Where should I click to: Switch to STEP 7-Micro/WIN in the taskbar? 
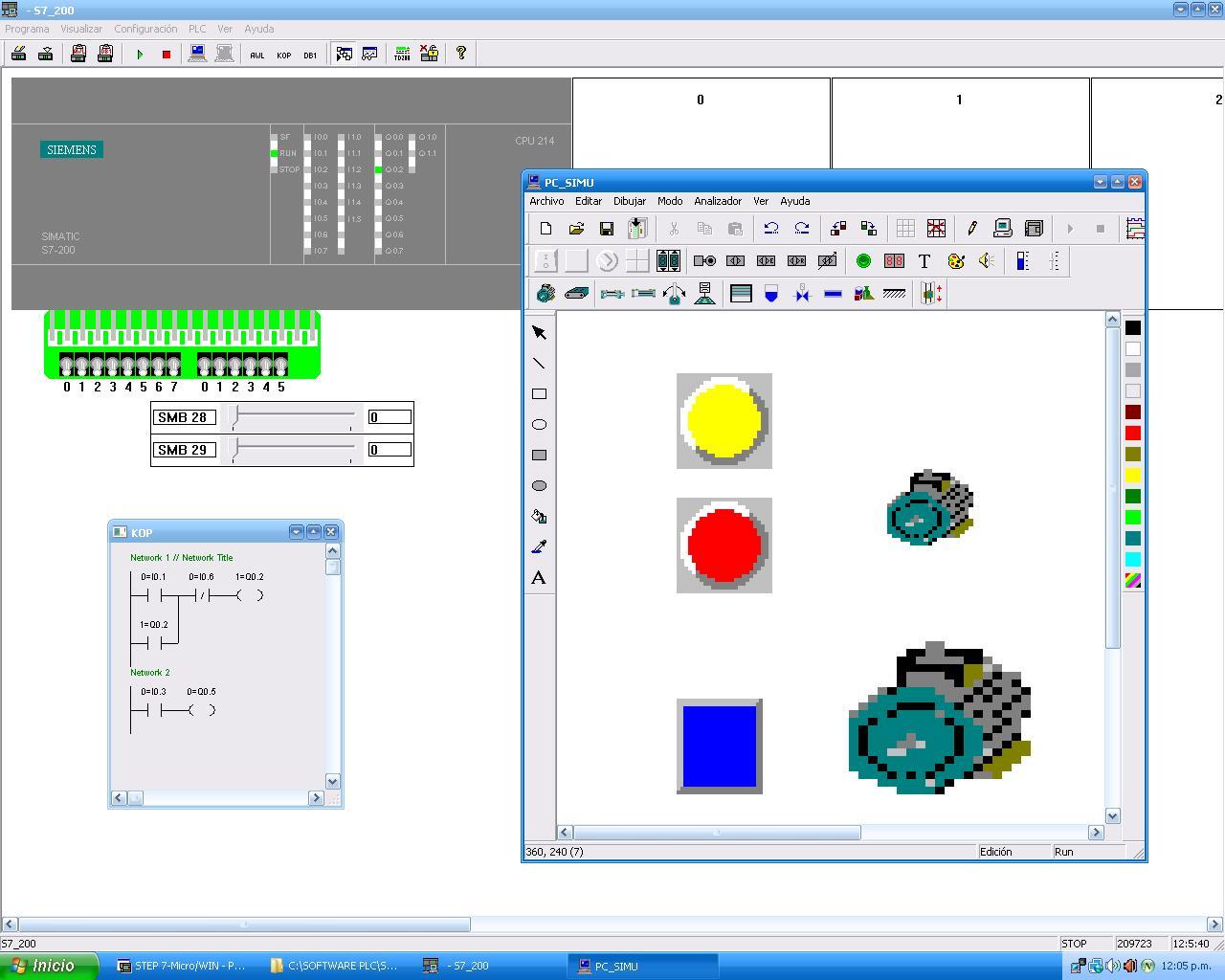(182, 966)
